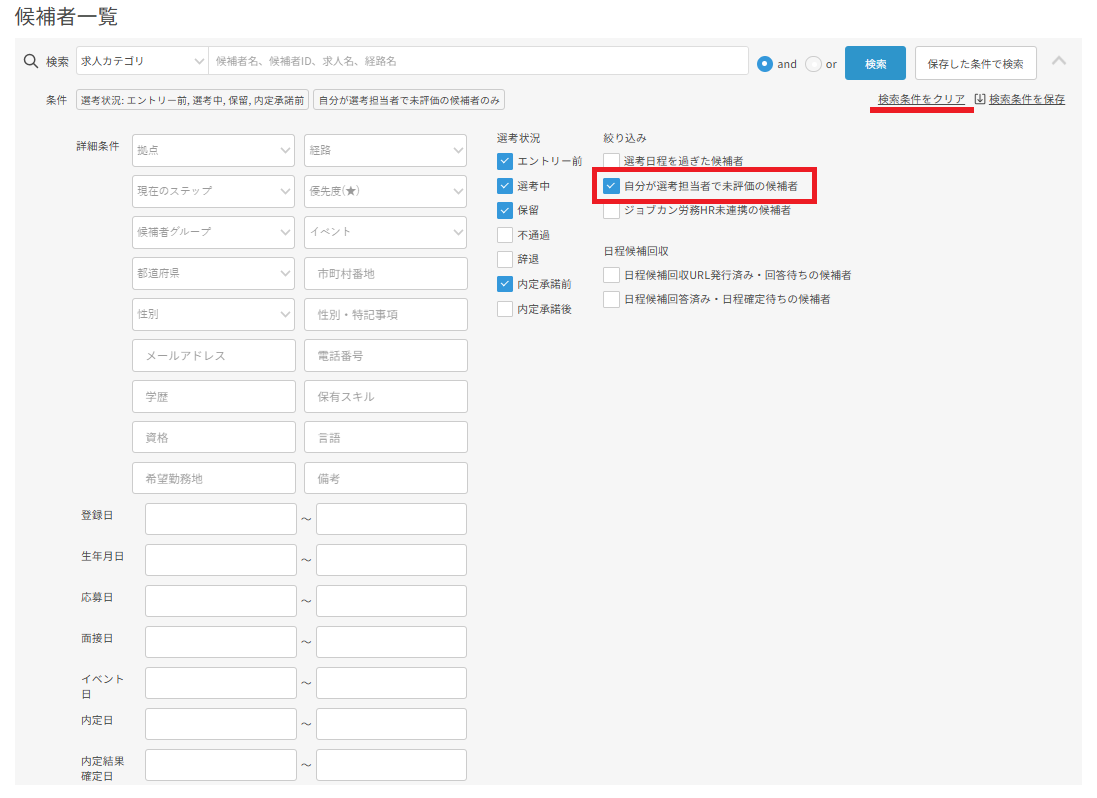Collapse the search panel with the chevron
Screen dimensions: 1097x798
pyautogui.click(x=1059, y=62)
